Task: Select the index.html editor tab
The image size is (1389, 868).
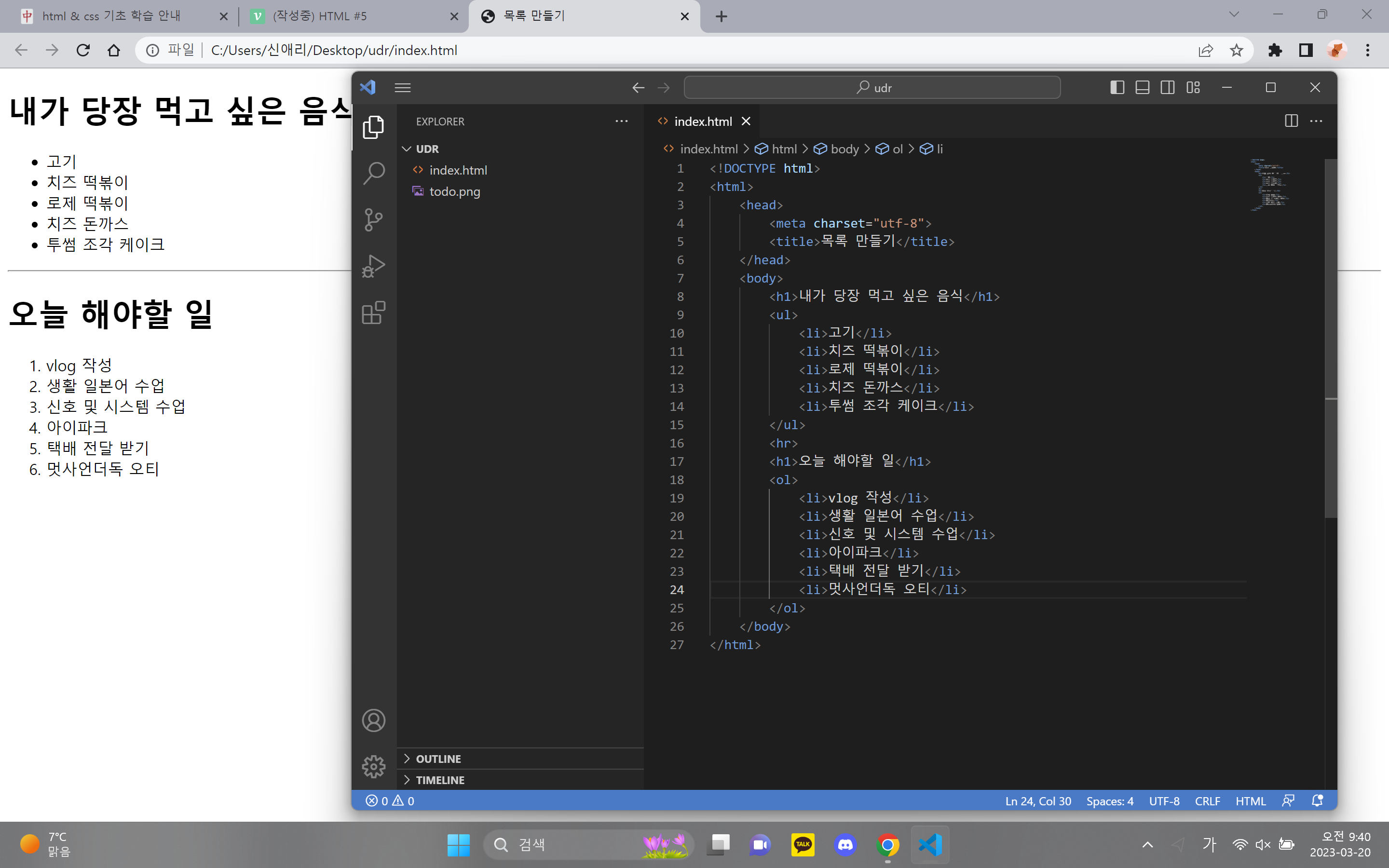Action: point(703,121)
